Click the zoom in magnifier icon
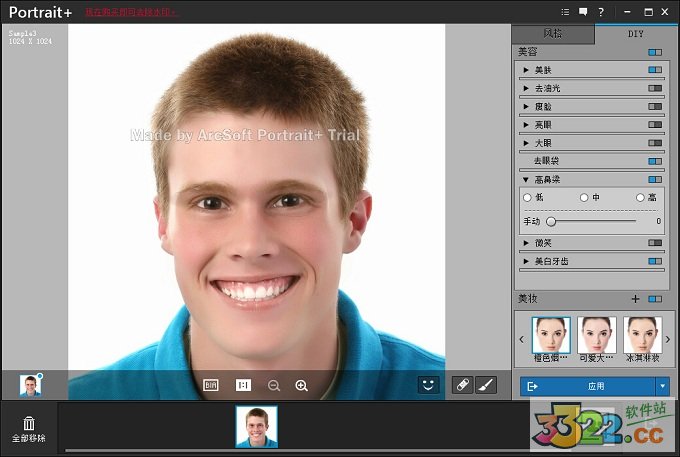Viewport: 680px width, 457px height. 301,385
